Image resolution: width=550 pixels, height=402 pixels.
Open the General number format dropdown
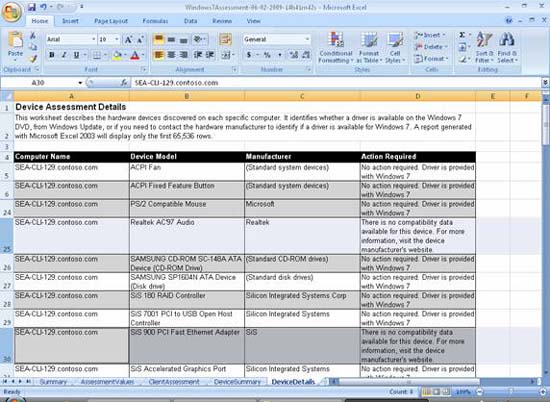click(307, 39)
